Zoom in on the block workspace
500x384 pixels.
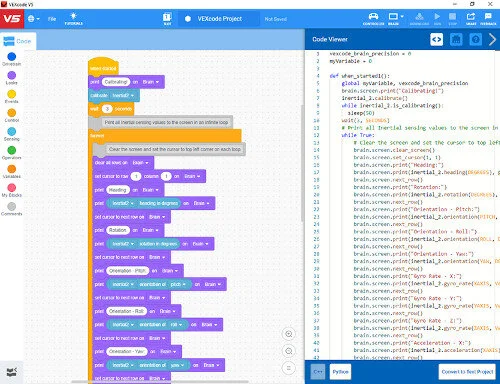[x=289, y=334]
